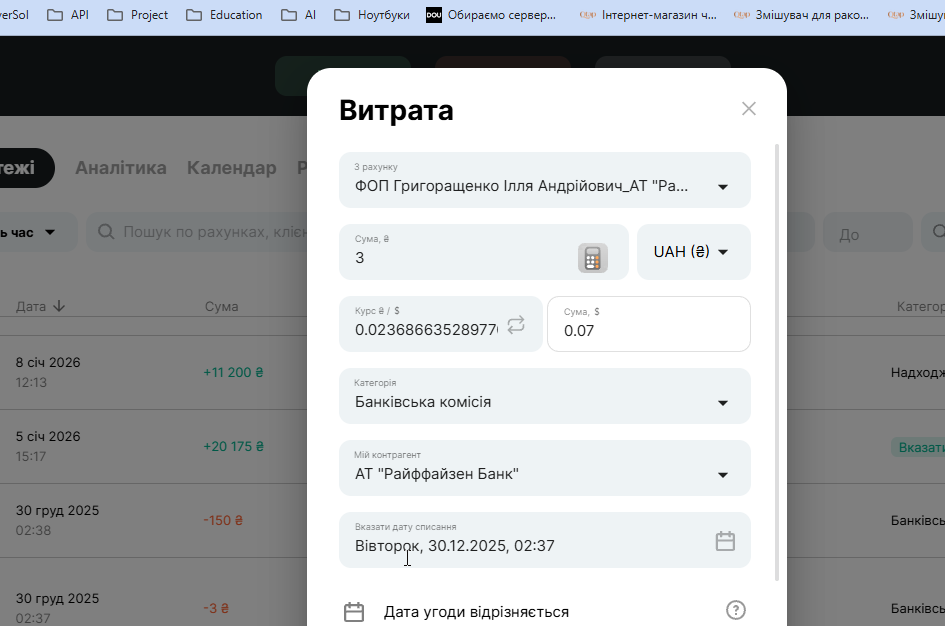Open the AI bookmarks folder
The image size is (945, 626).
click(298, 14)
